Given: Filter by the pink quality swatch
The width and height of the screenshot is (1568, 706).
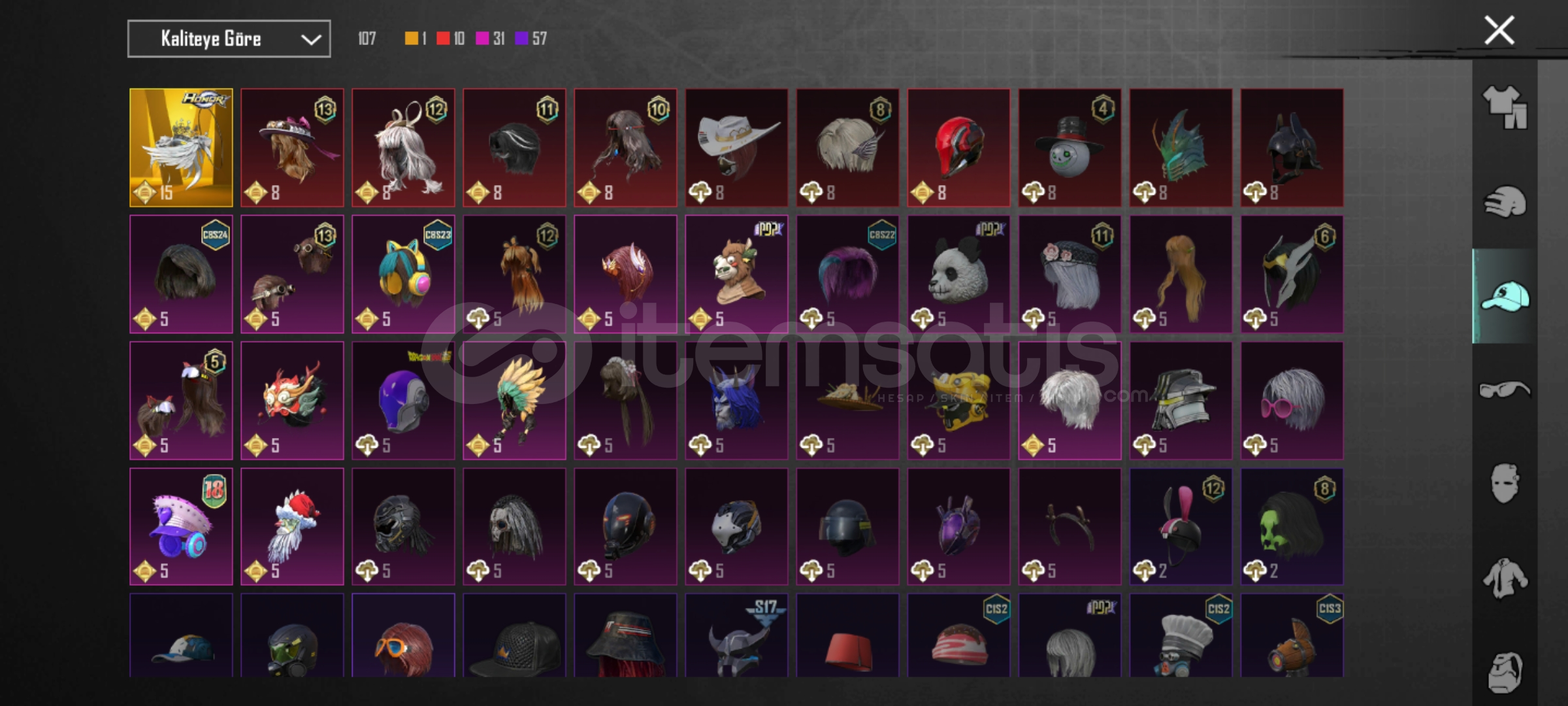Looking at the screenshot, I should coord(482,39).
